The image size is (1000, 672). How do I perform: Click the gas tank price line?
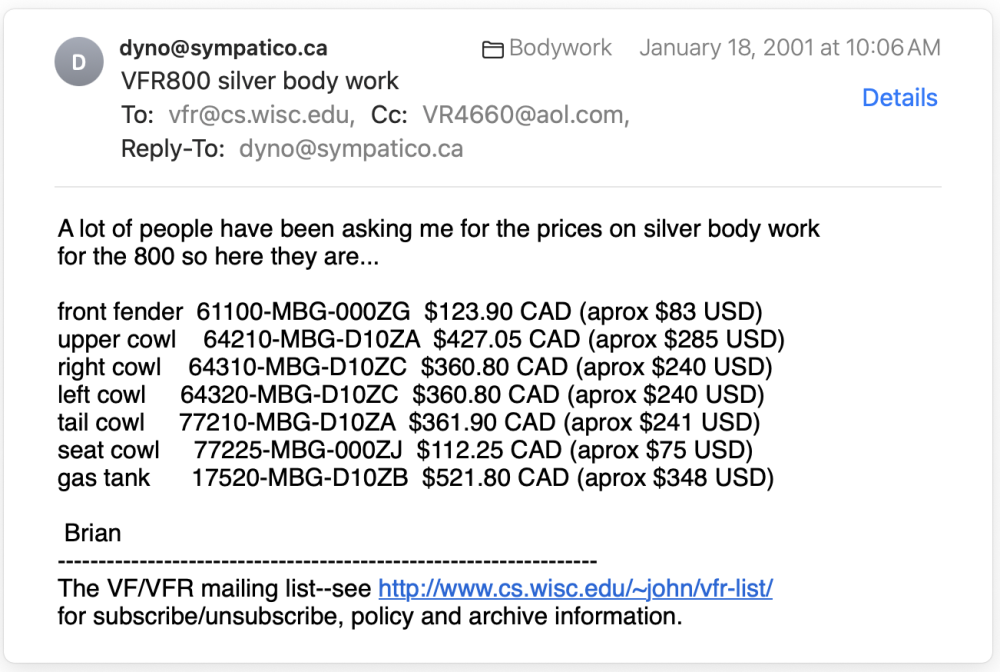pos(415,478)
